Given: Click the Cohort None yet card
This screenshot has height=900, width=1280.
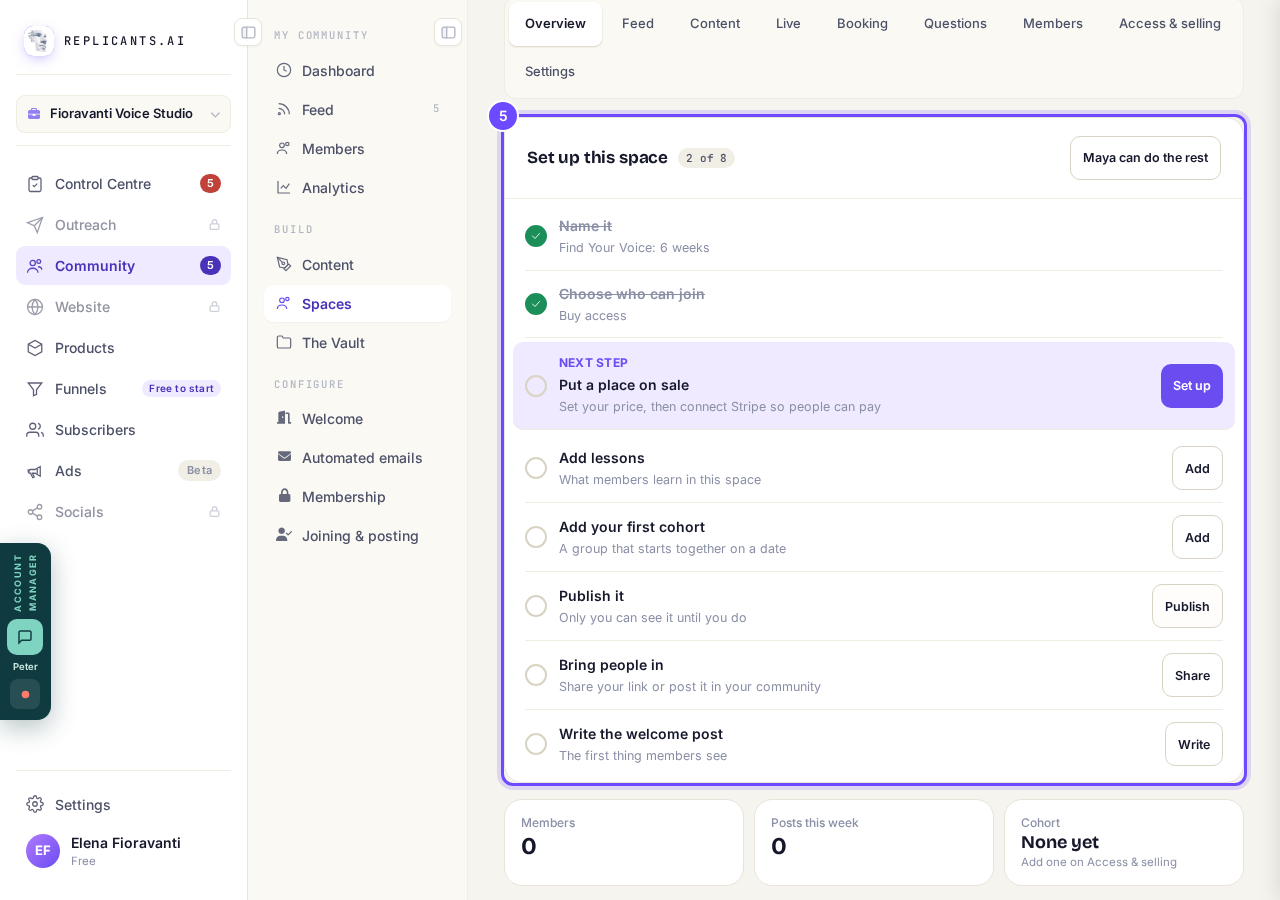Looking at the screenshot, I should click(x=1124, y=842).
